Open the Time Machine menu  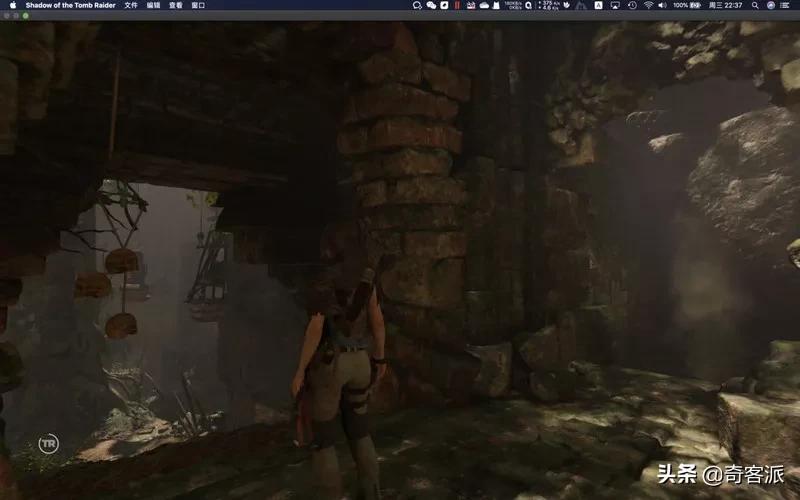click(x=633, y=5)
